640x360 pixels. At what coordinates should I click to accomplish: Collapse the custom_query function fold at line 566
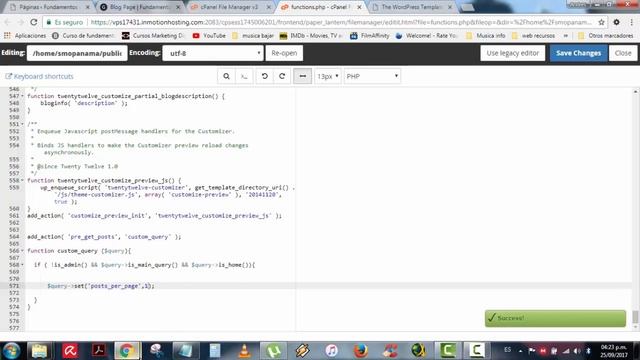tap(22, 251)
